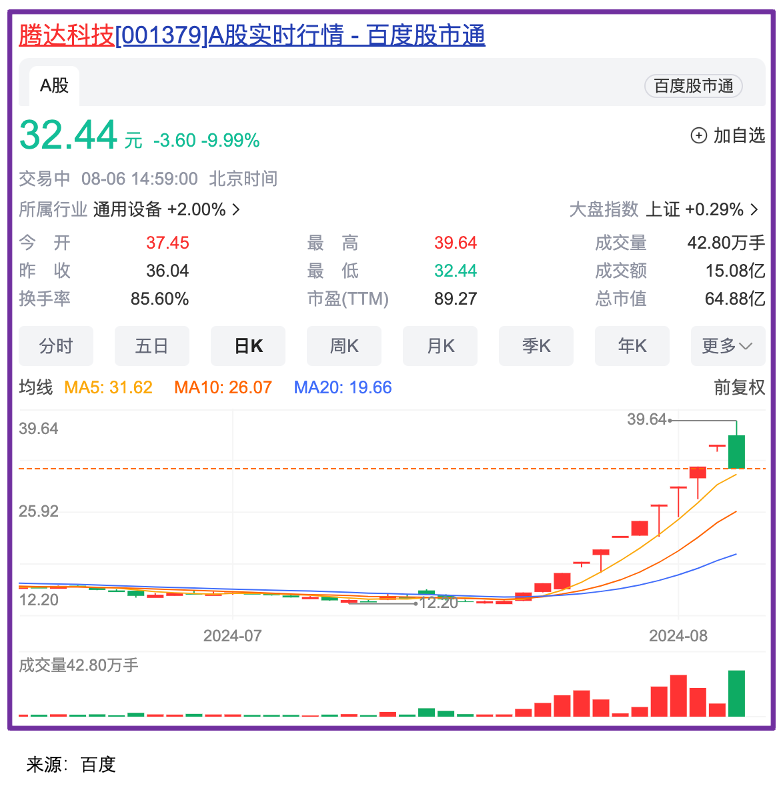This screenshot has width=784, height=798.
Task: Click the MA20 moving average label
Action: pyautogui.click(x=342, y=387)
